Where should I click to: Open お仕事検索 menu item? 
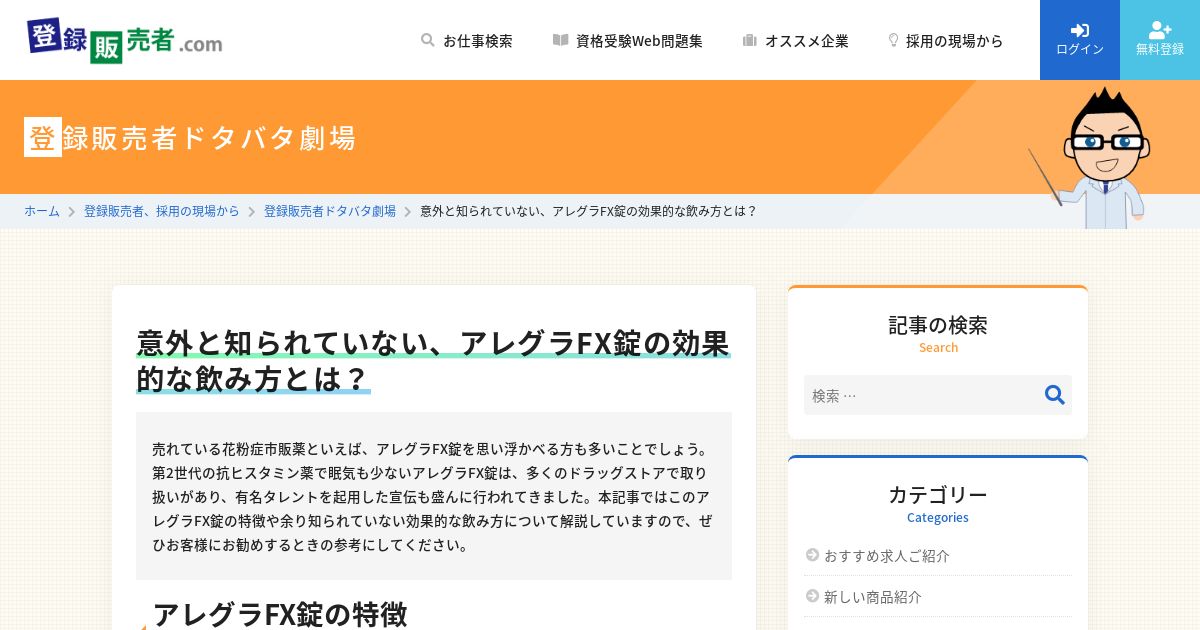coord(467,40)
